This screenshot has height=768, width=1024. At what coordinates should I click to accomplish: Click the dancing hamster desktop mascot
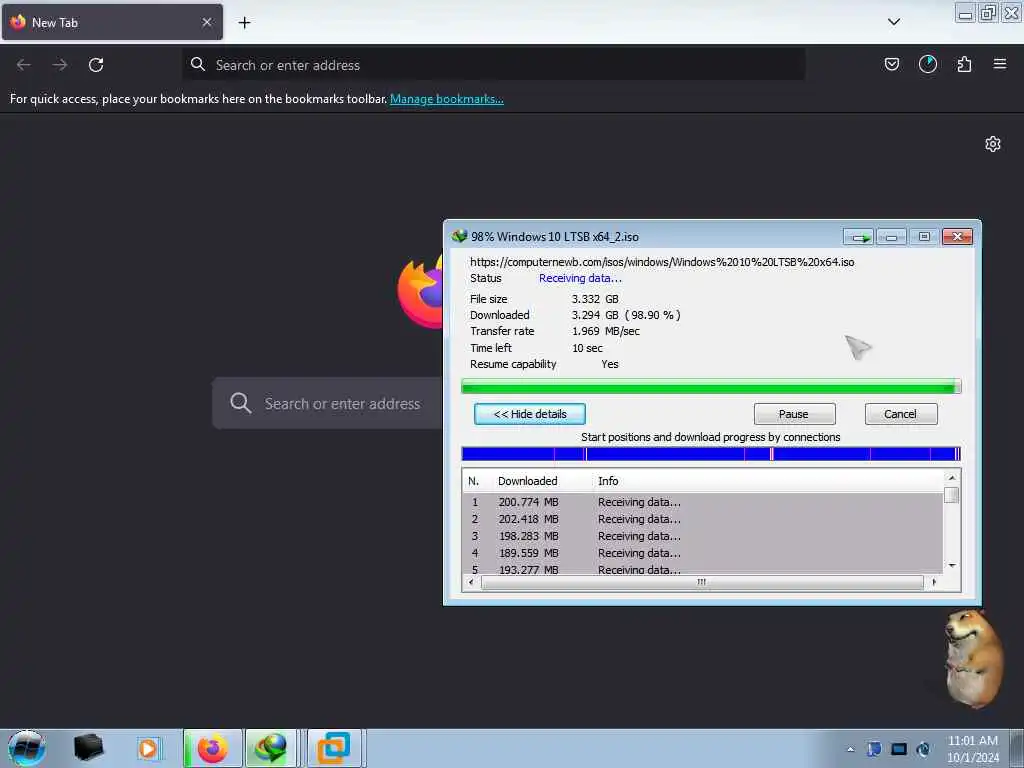[973, 658]
